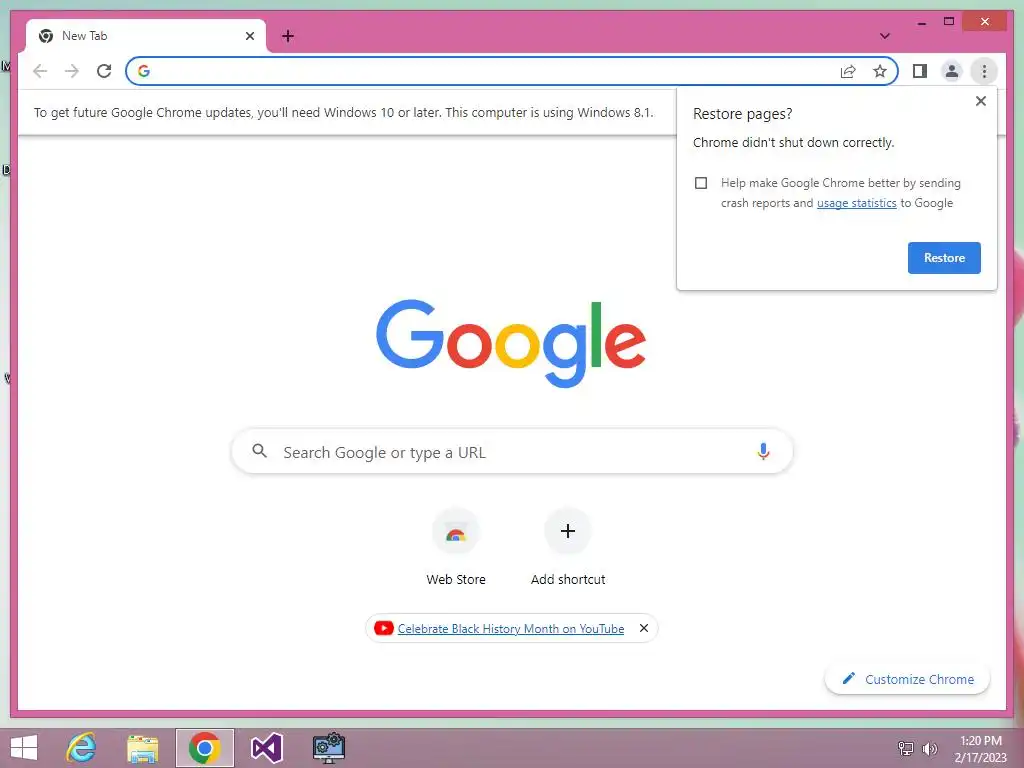Screen dimensions: 1024x768
Task: Click the magnifier icon in search box
Action: coord(259,451)
